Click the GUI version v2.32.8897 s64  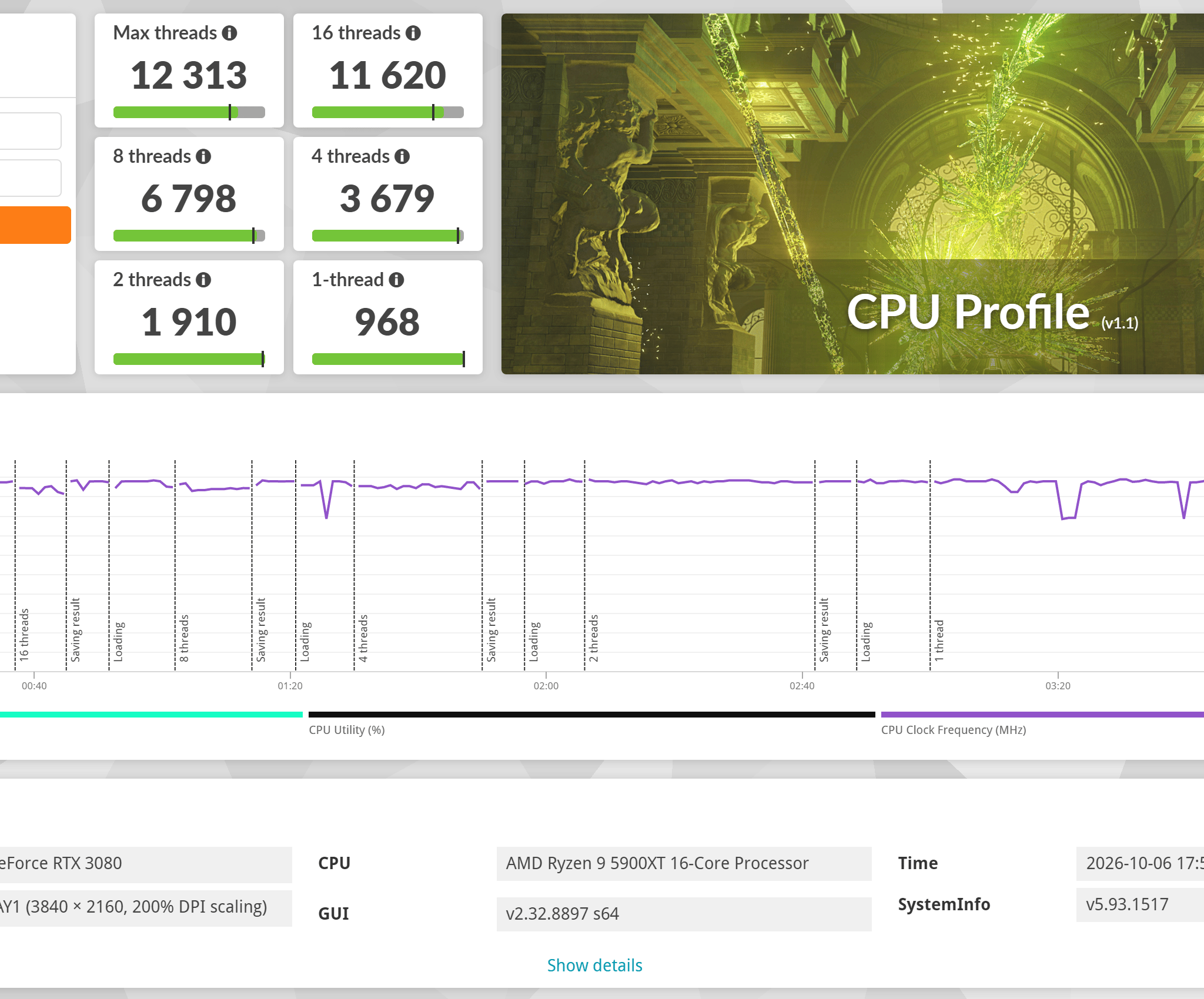[684, 914]
